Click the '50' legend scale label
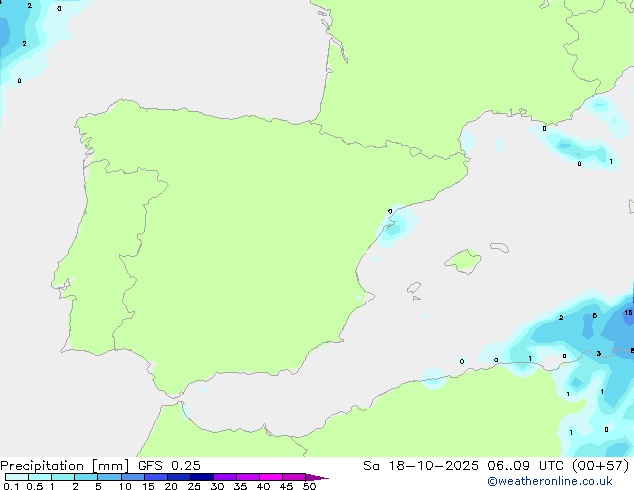The image size is (634, 490). click(309, 486)
